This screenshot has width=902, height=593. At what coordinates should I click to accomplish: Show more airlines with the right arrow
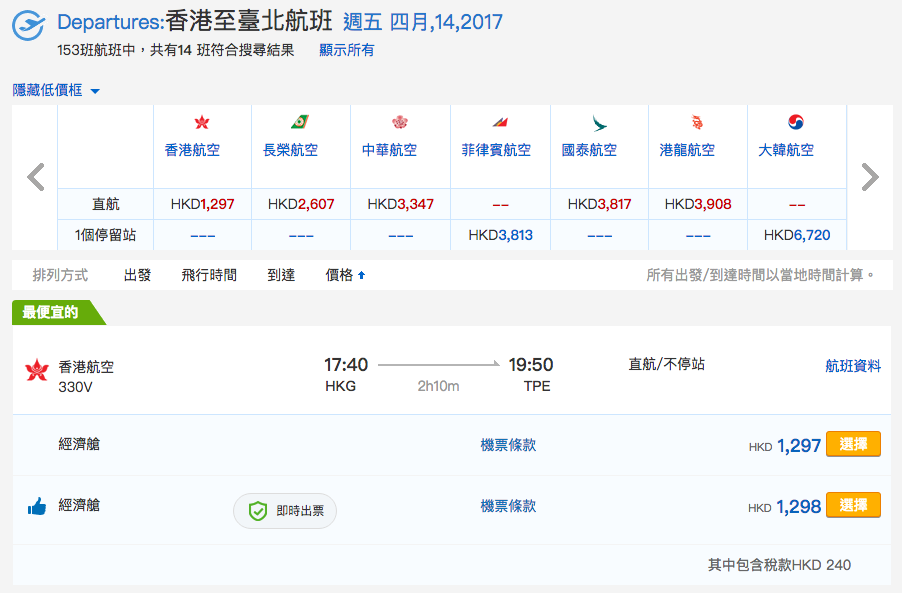[870, 177]
